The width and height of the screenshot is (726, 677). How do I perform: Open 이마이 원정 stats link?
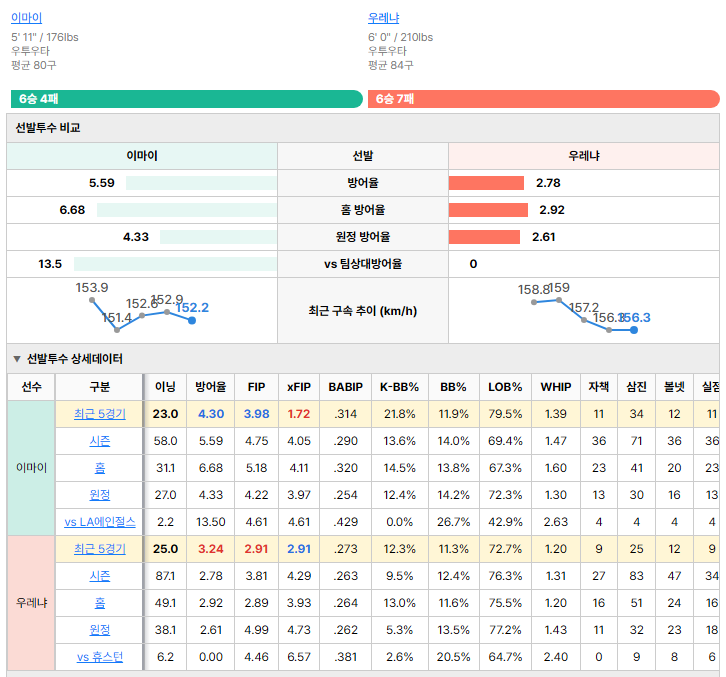click(100, 495)
